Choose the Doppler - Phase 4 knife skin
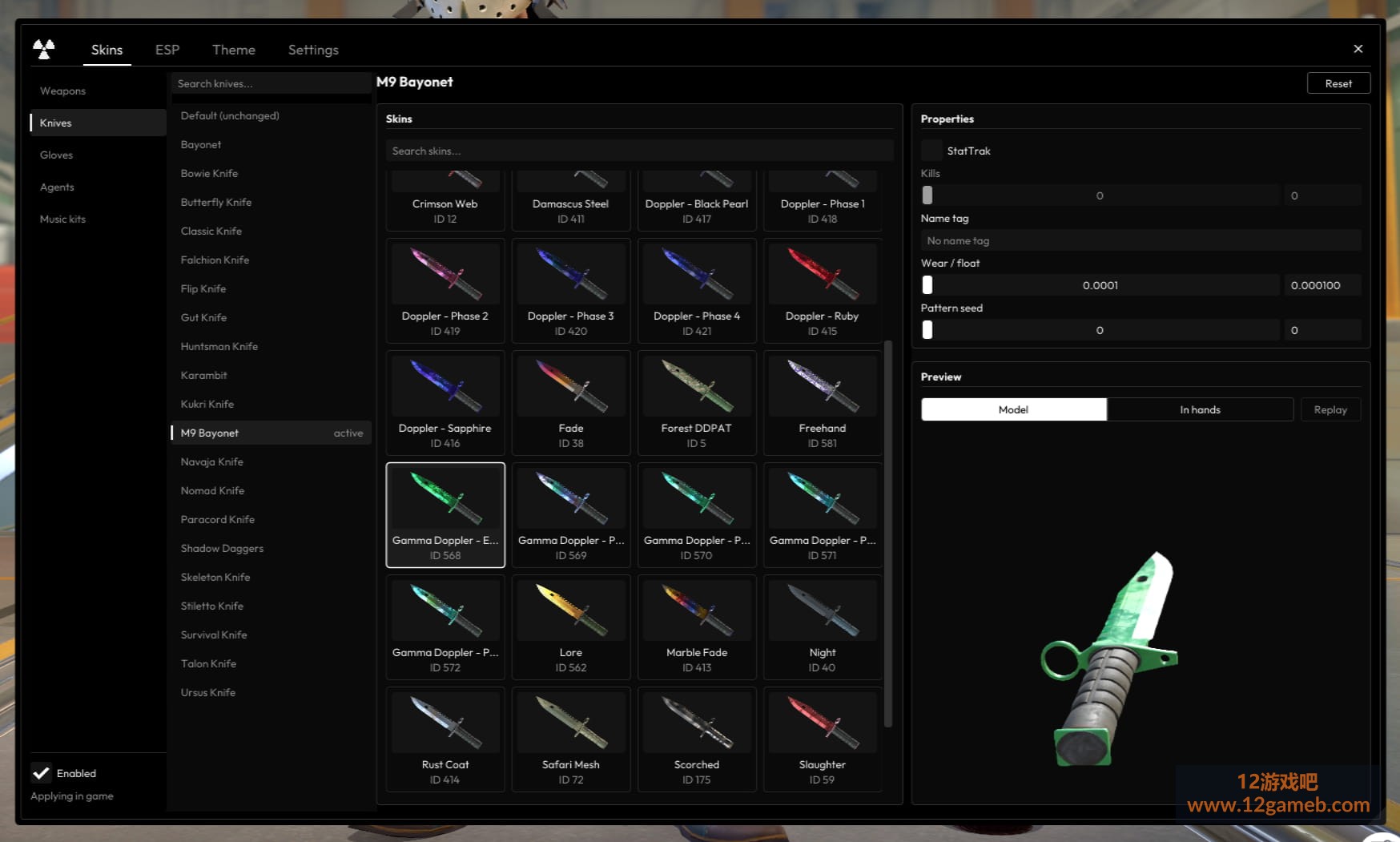Viewport: 1400px width, 842px height. pyautogui.click(x=697, y=291)
